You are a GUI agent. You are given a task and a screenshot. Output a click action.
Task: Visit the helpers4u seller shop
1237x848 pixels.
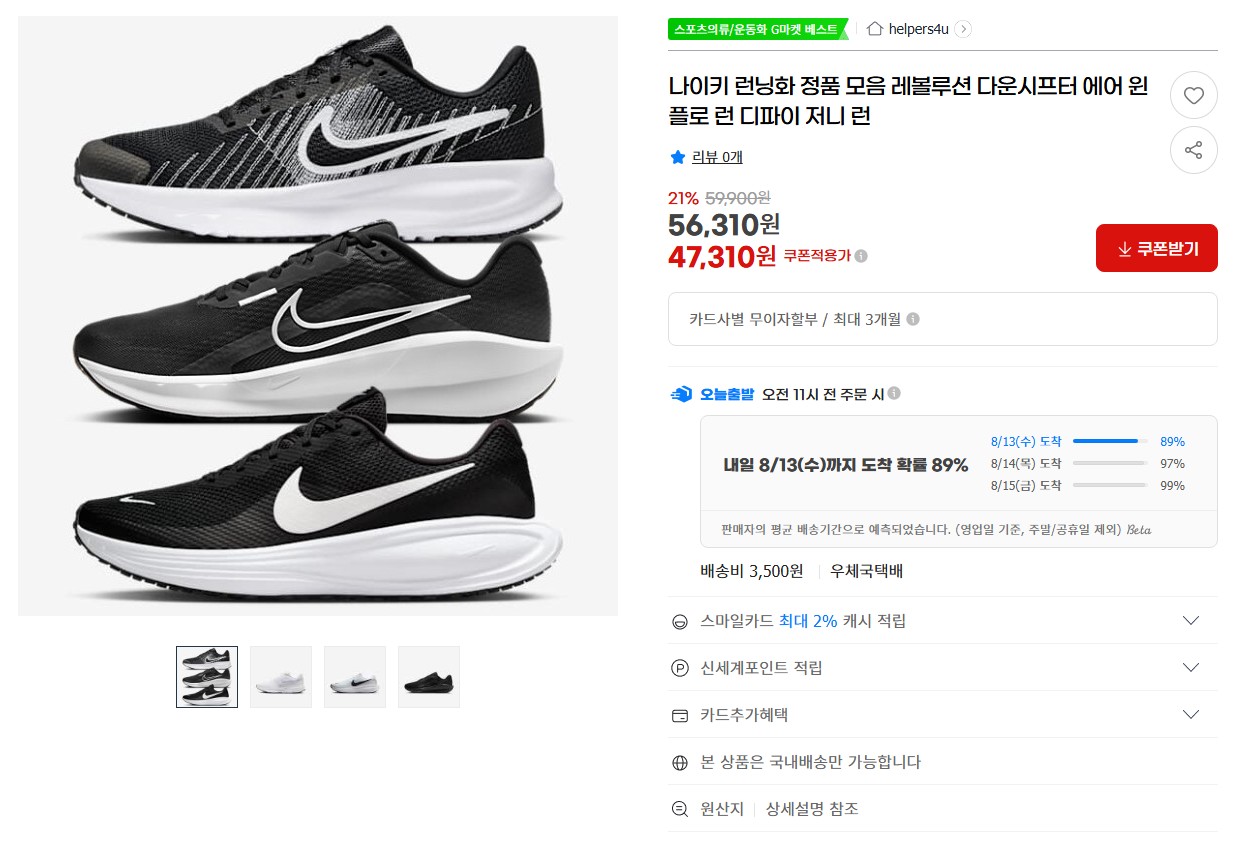tap(918, 29)
